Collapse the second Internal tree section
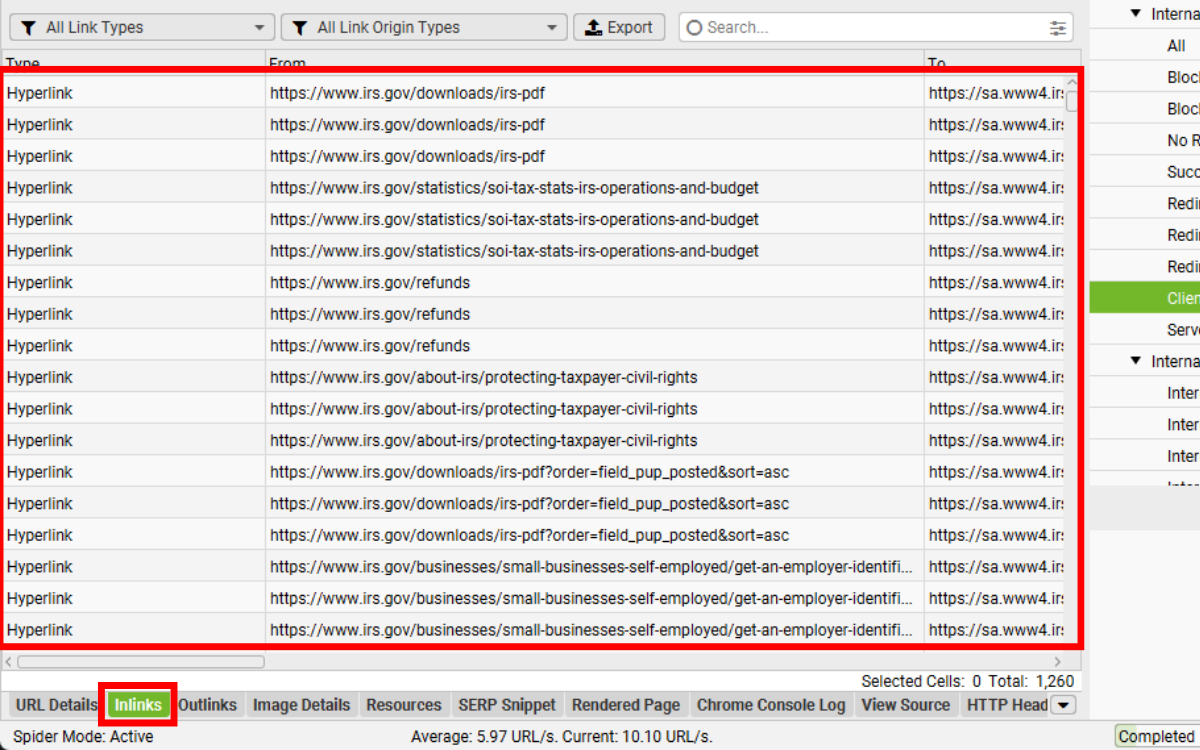This screenshot has width=1200, height=750. pyautogui.click(x=1136, y=361)
